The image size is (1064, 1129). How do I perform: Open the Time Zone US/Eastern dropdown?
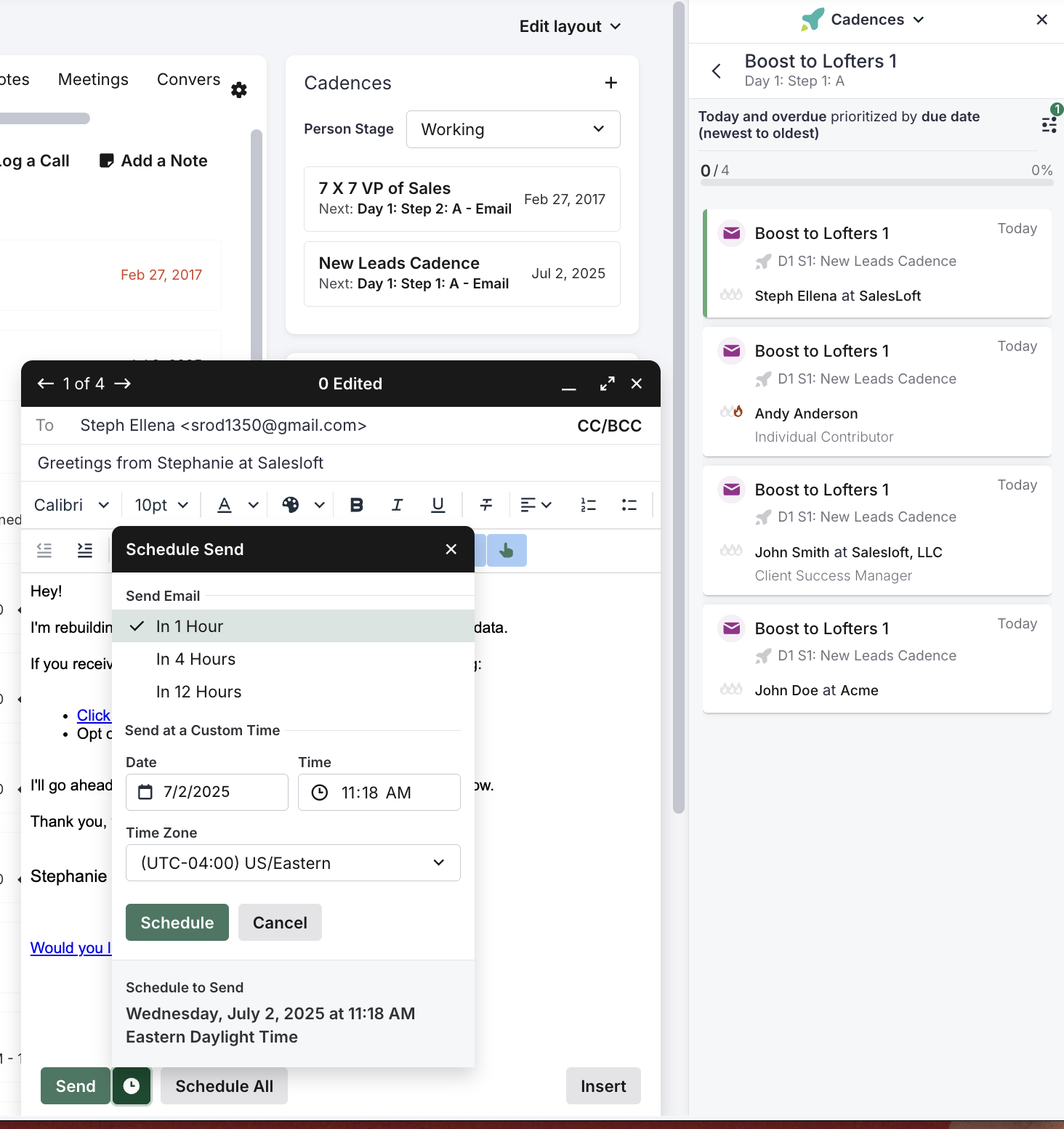[293, 863]
